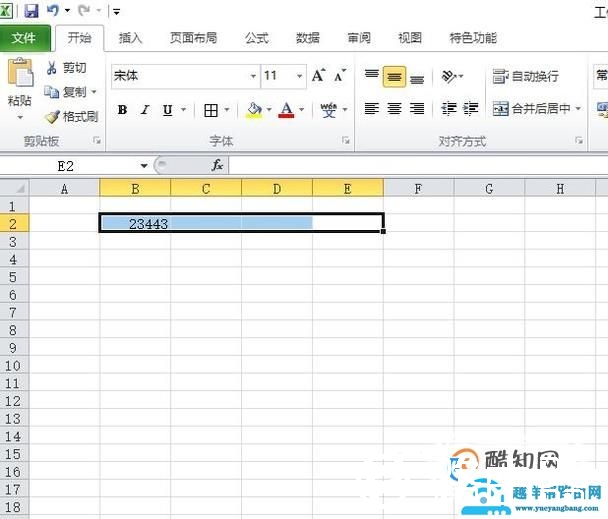Screen dimensions: 608x519
Task: Apply red font color A
Action: pos(287,110)
